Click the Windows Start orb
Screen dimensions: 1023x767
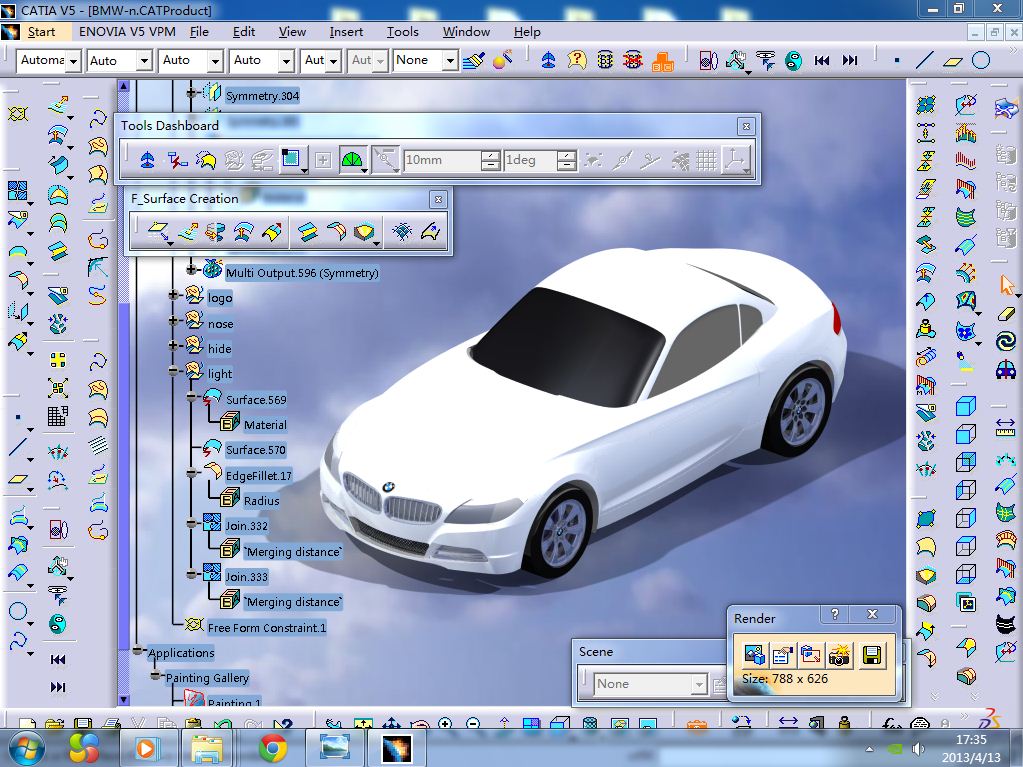(26, 748)
